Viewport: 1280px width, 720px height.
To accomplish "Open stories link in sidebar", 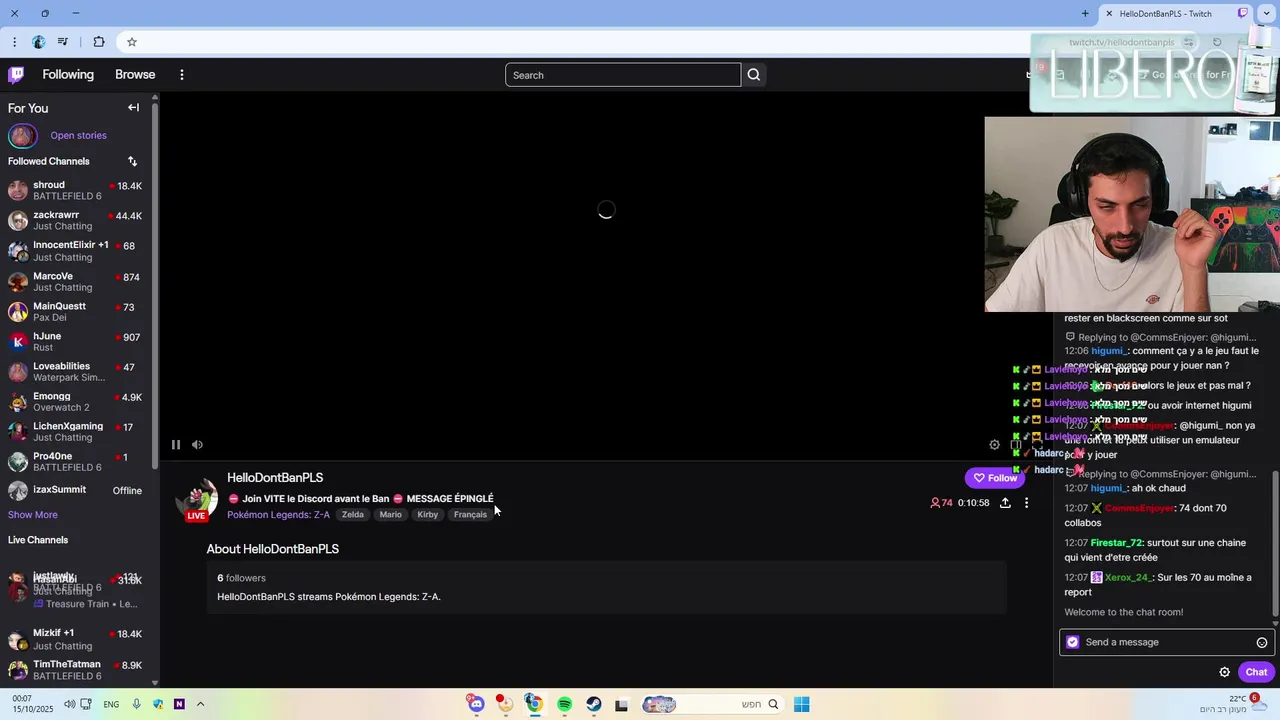I will coord(78,136).
